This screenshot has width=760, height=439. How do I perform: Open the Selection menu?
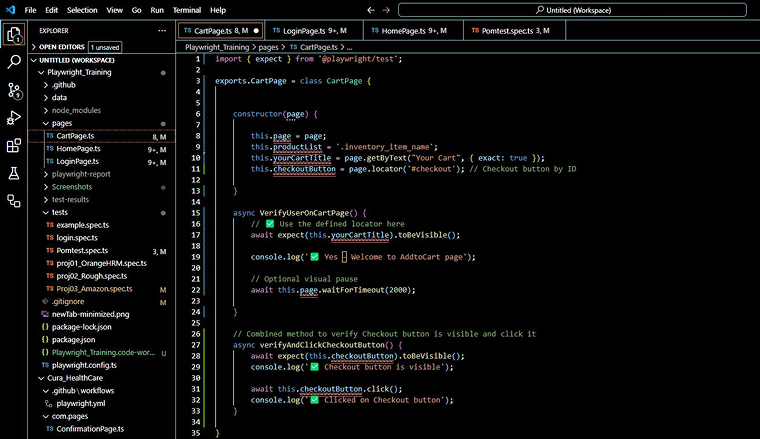click(x=82, y=10)
